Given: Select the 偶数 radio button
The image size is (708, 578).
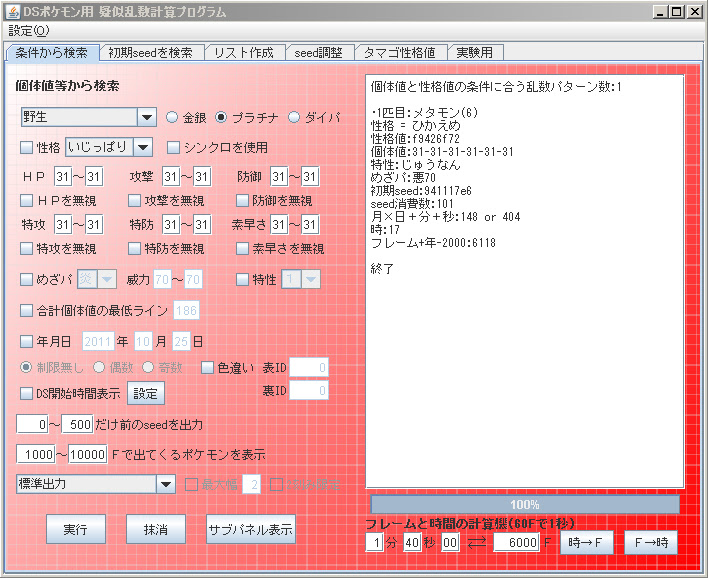Looking at the screenshot, I should (99, 368).
